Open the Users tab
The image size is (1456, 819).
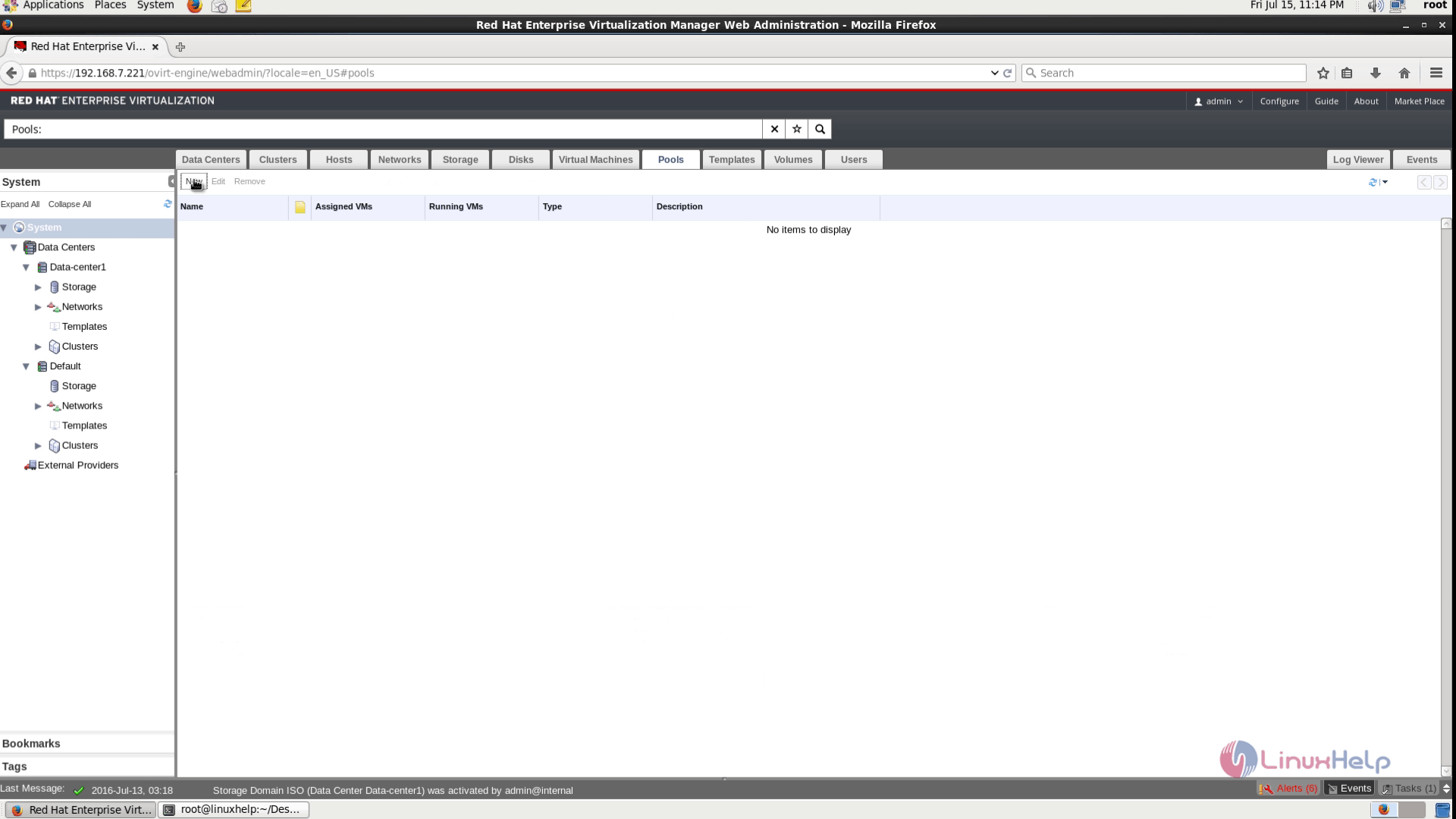pyautogui.click(x=854, y=159)
